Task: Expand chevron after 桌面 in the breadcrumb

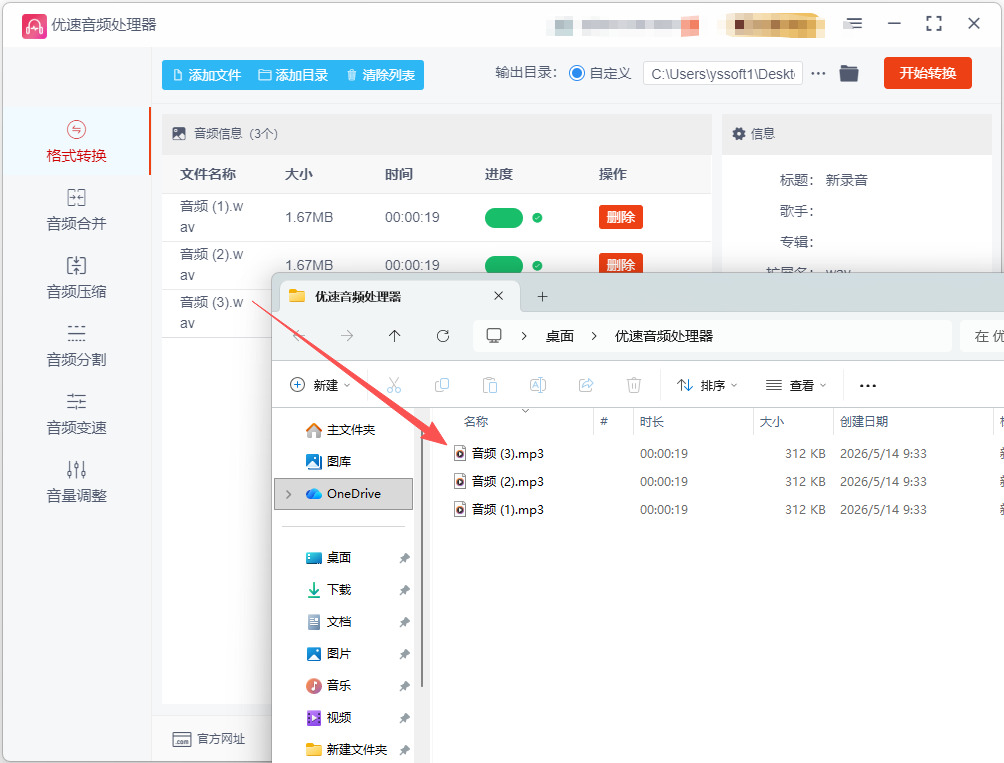Action: (594, 336)
